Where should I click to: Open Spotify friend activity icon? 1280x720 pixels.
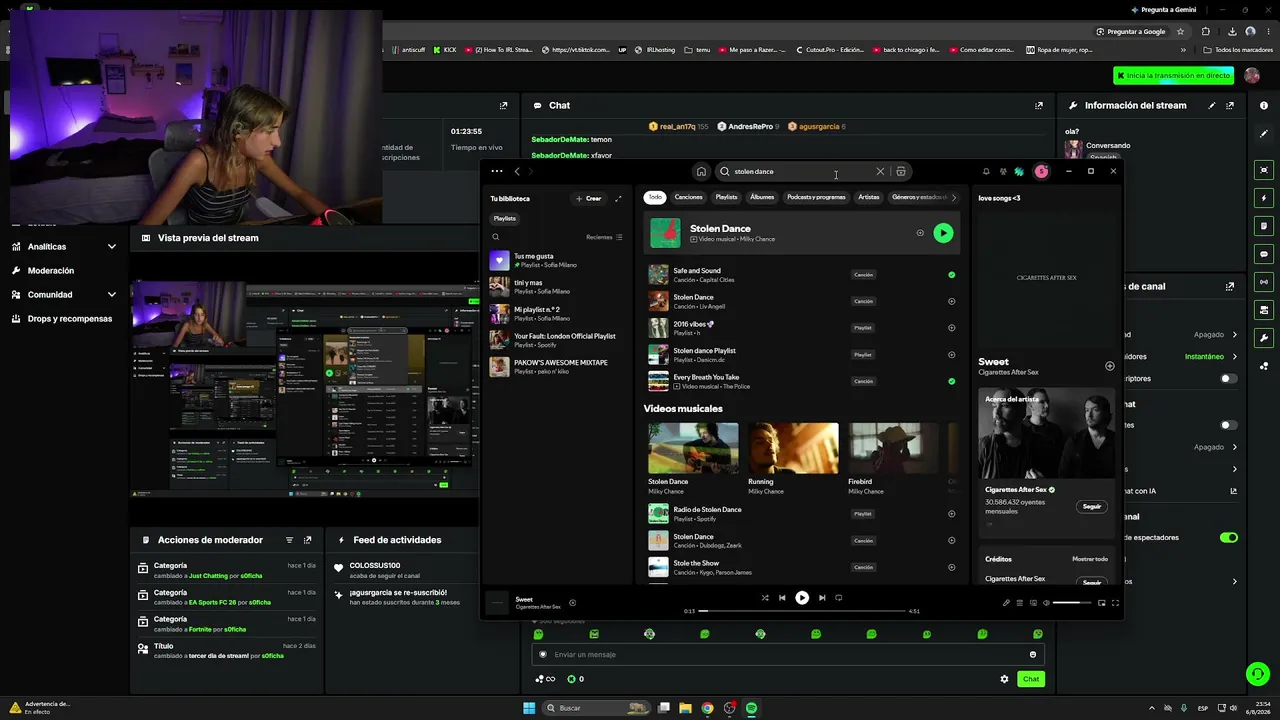click(x=1003, y=171)
